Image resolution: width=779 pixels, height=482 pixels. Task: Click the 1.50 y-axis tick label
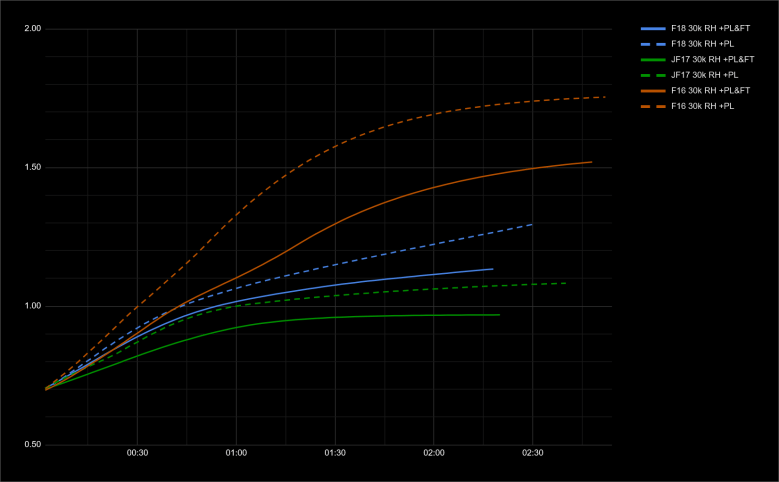click(x=32, y=168)
